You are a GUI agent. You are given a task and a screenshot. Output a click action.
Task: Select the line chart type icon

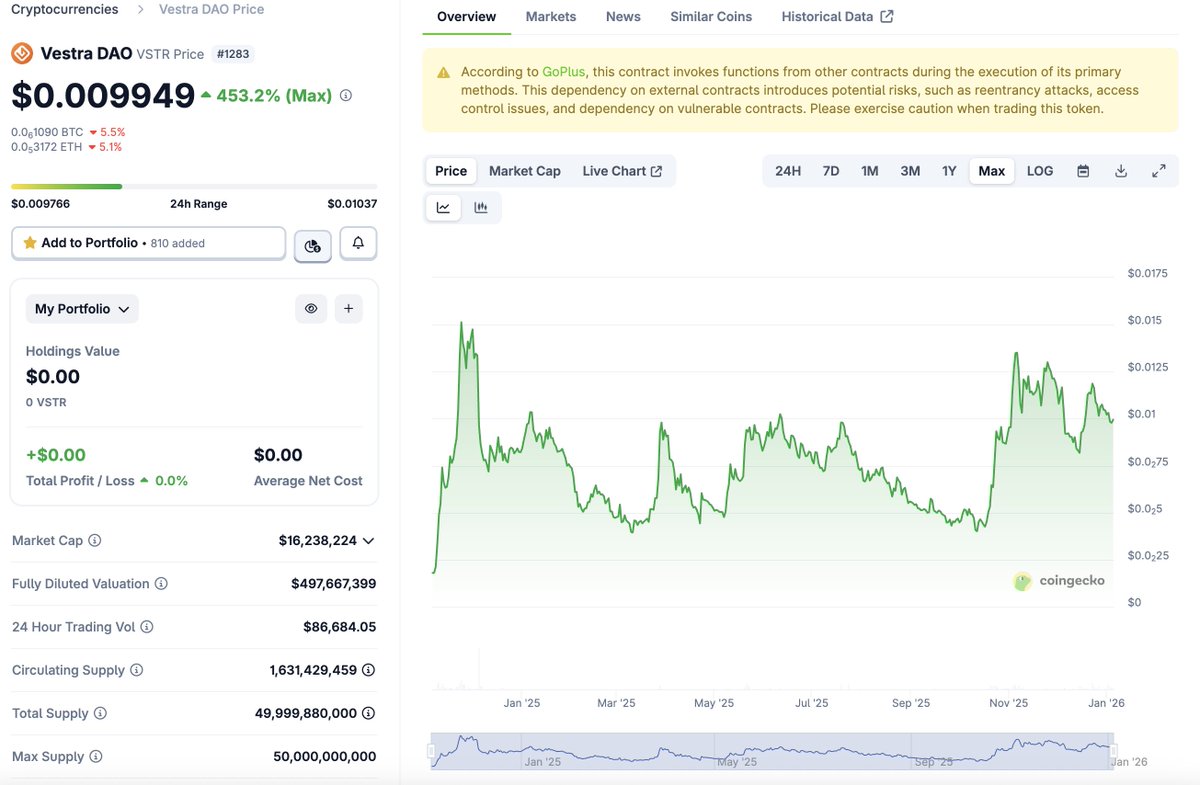tap(443, 207)
